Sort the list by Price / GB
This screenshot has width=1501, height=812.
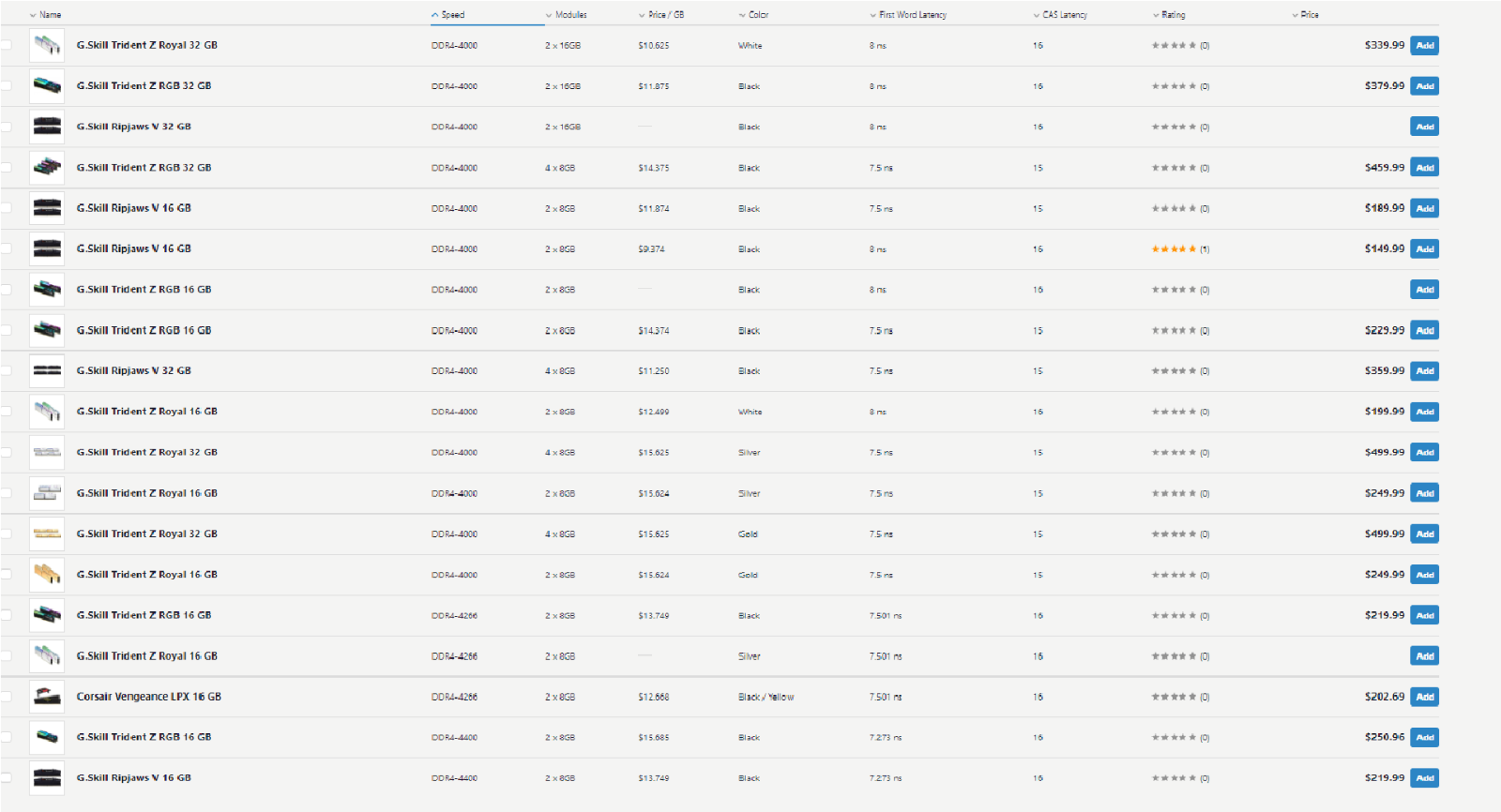tap(665, 15)
